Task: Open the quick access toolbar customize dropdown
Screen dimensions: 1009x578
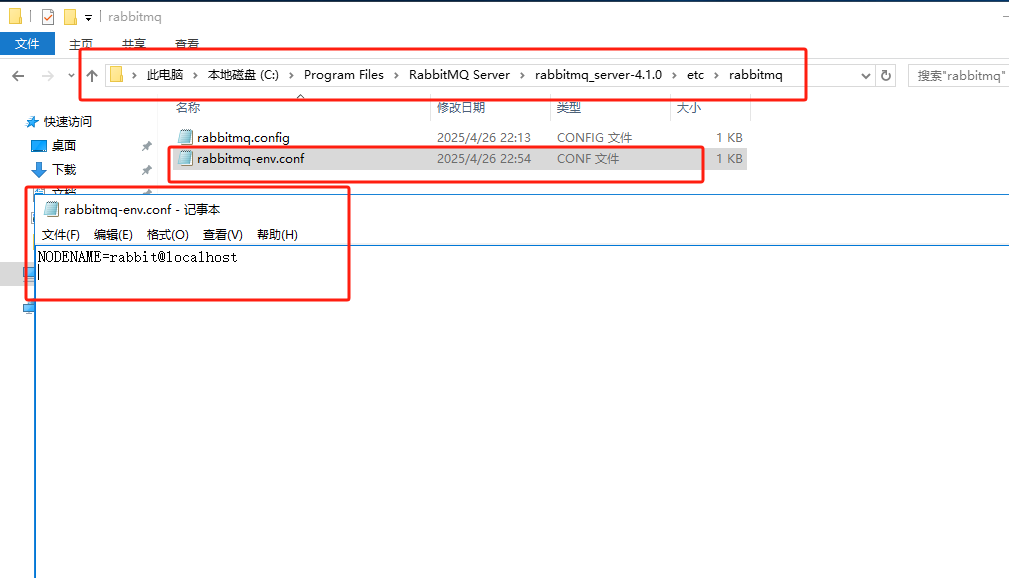Action: pyautogui.click(x=88, y=17)
